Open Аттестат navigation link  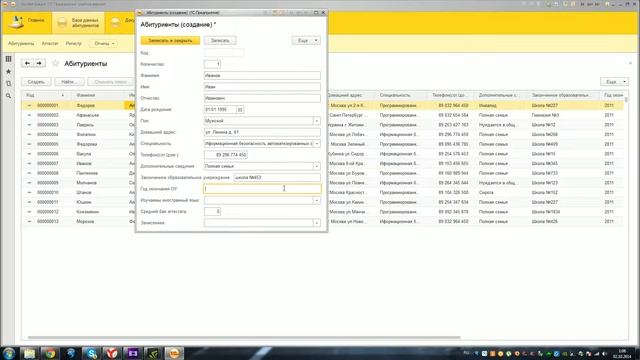click(x=50, y=43)
